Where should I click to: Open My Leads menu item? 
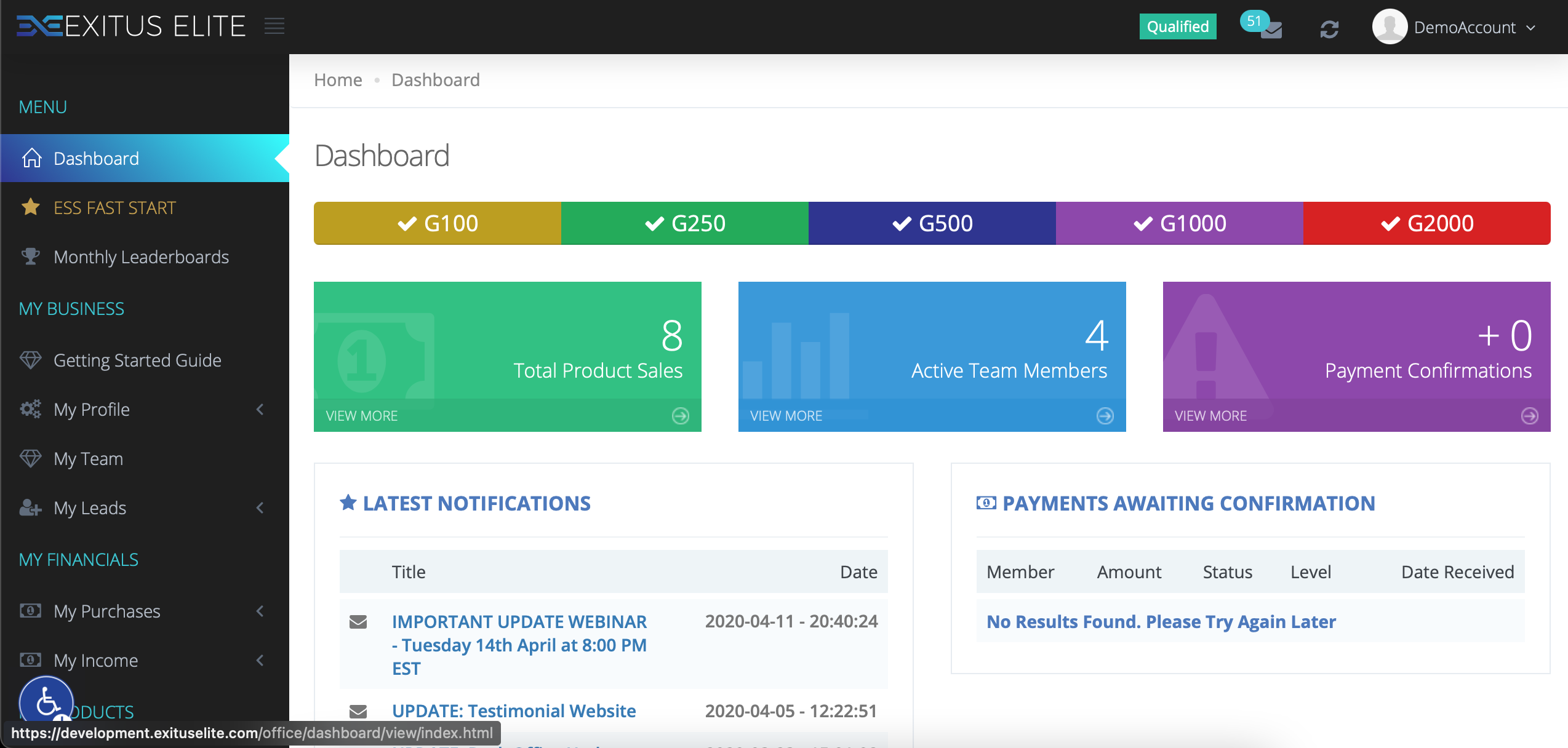(145, 507)
